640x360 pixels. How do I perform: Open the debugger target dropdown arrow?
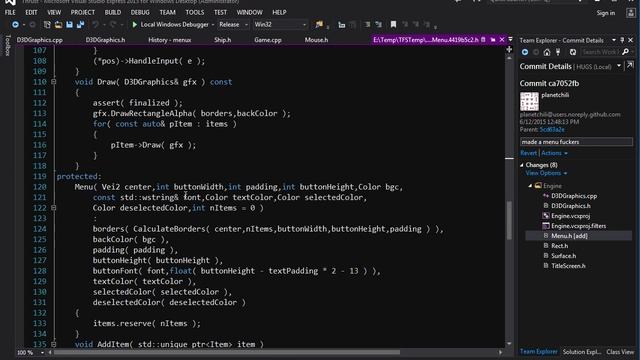click(x=213, y=25)
